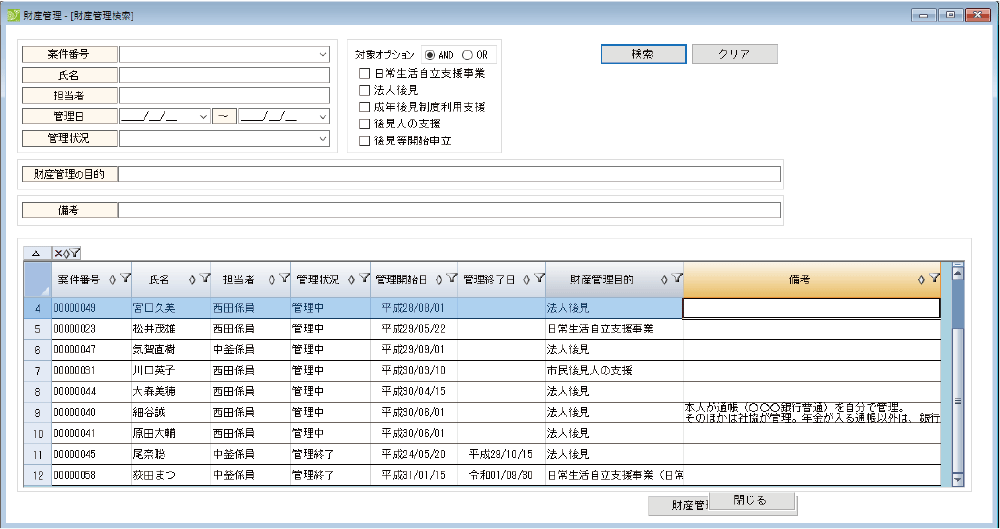Expand the 案件番号 dropdown
This screenshot has height=529, width=1000.
point(323,54)
